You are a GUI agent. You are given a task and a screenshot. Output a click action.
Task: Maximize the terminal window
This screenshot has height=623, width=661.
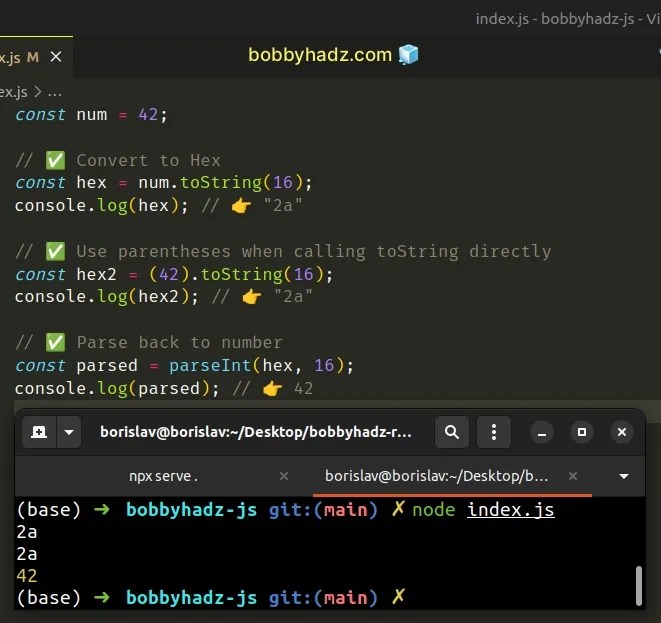pyautogui.click(x=582, y=432)
